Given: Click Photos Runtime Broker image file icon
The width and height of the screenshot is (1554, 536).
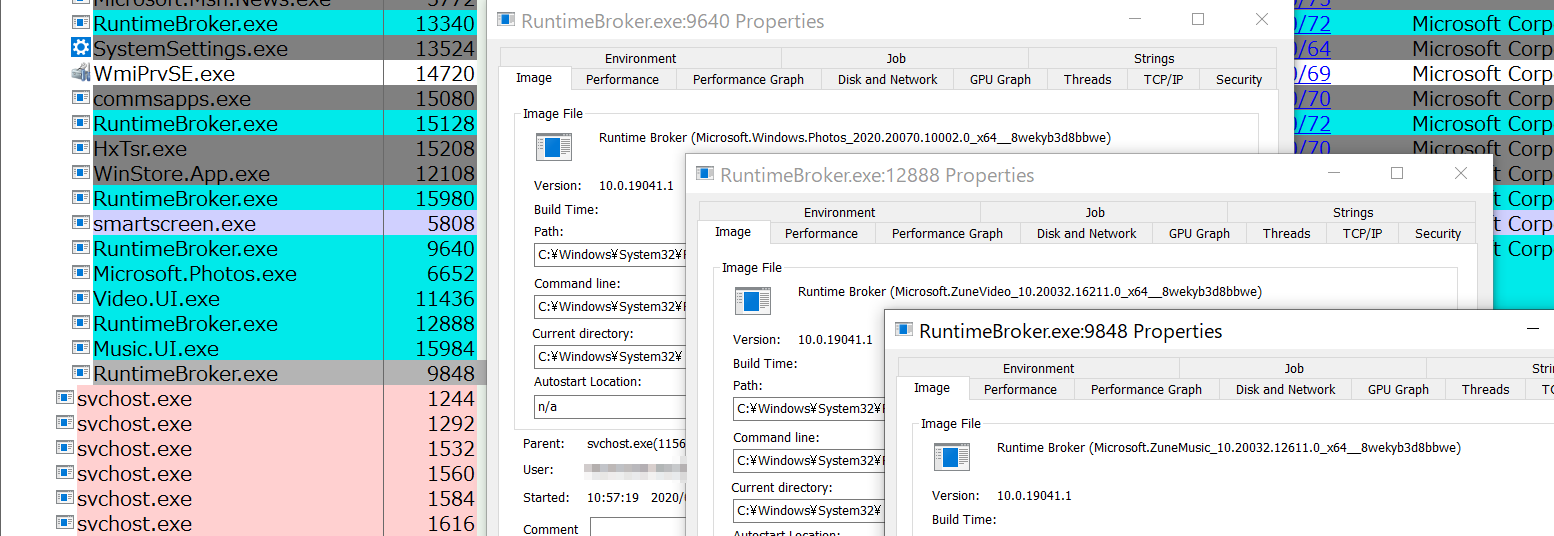Looking at the screenshot, I should [554, 148].
